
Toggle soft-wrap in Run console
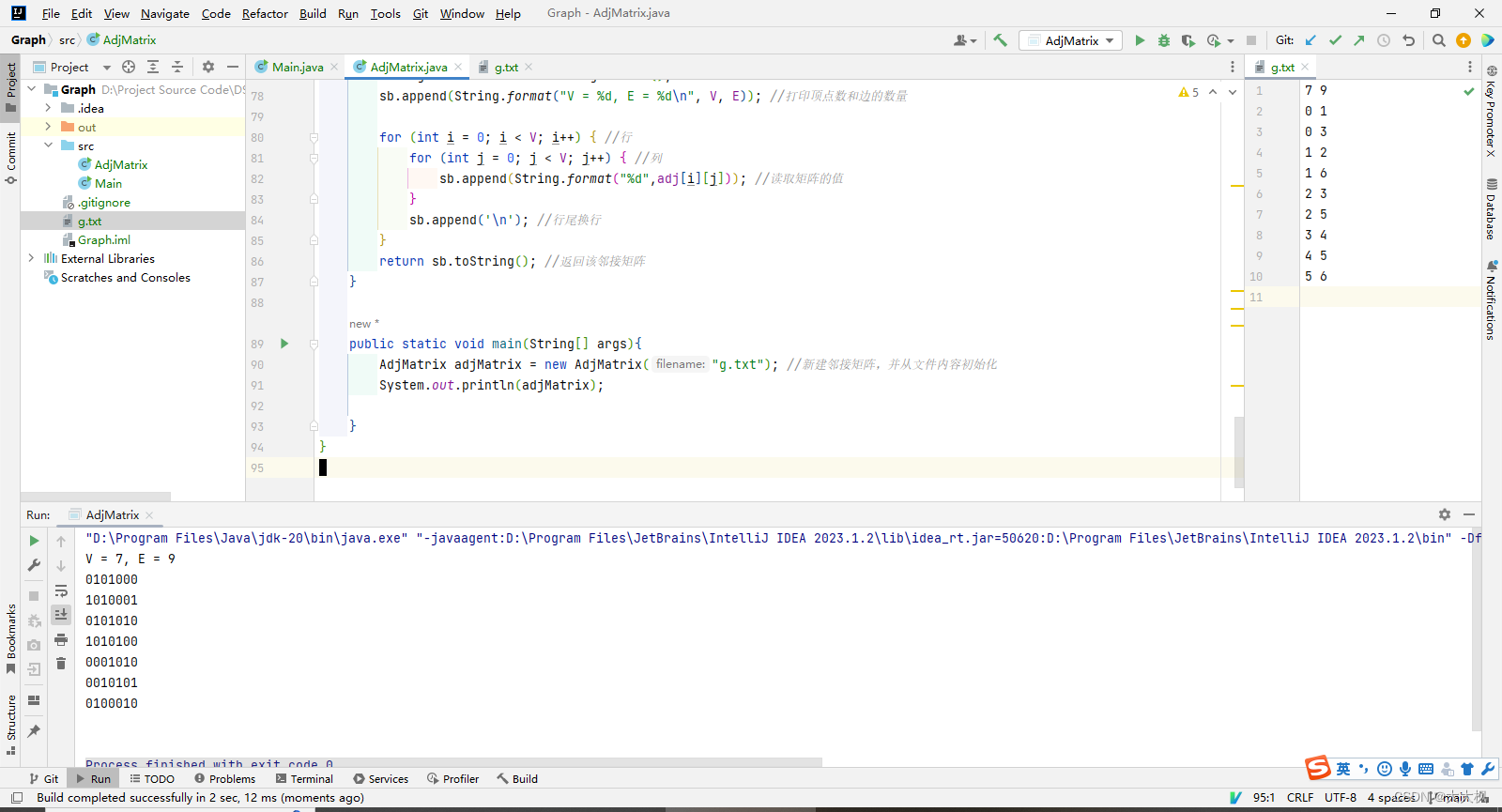click(61, 590)
